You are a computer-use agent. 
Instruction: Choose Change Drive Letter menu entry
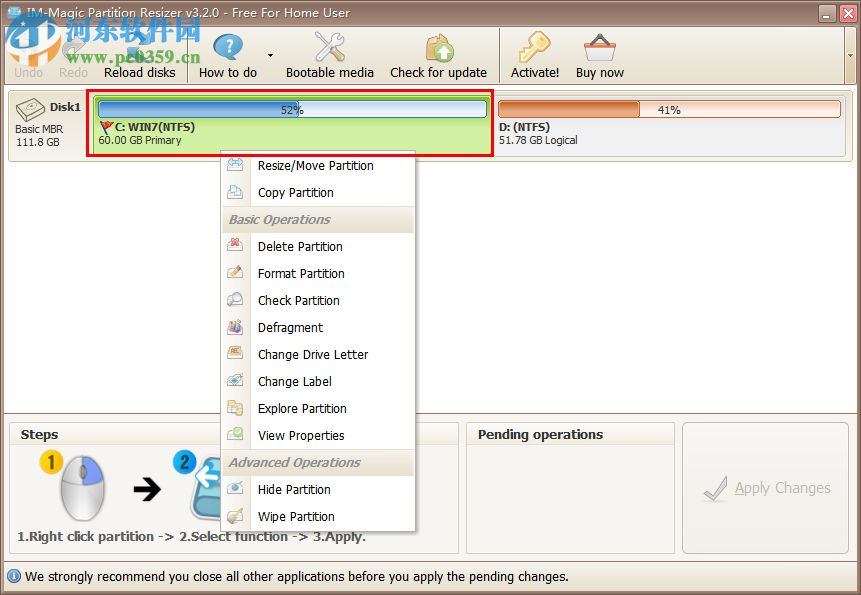tap(318, 354)
